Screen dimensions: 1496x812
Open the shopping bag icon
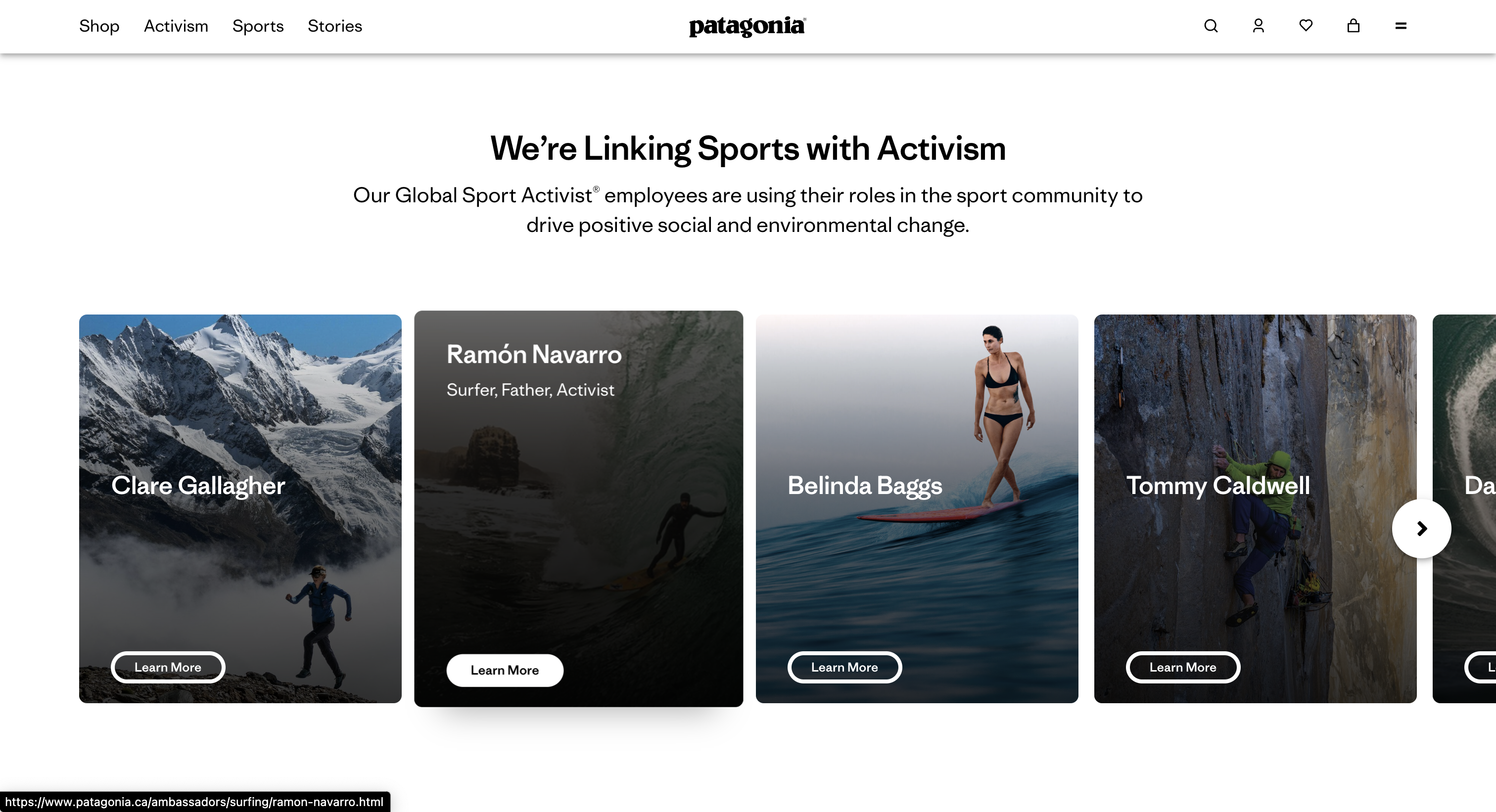(x=1354, y=26)
